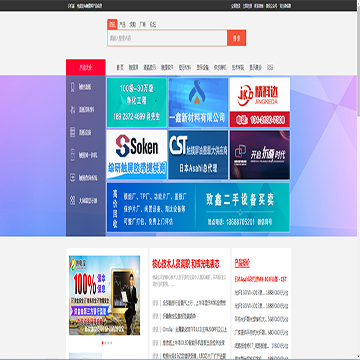Open the red product category menu button
Image resolution: width=360 pixels, height=360 pixels.
coord(86,67)
